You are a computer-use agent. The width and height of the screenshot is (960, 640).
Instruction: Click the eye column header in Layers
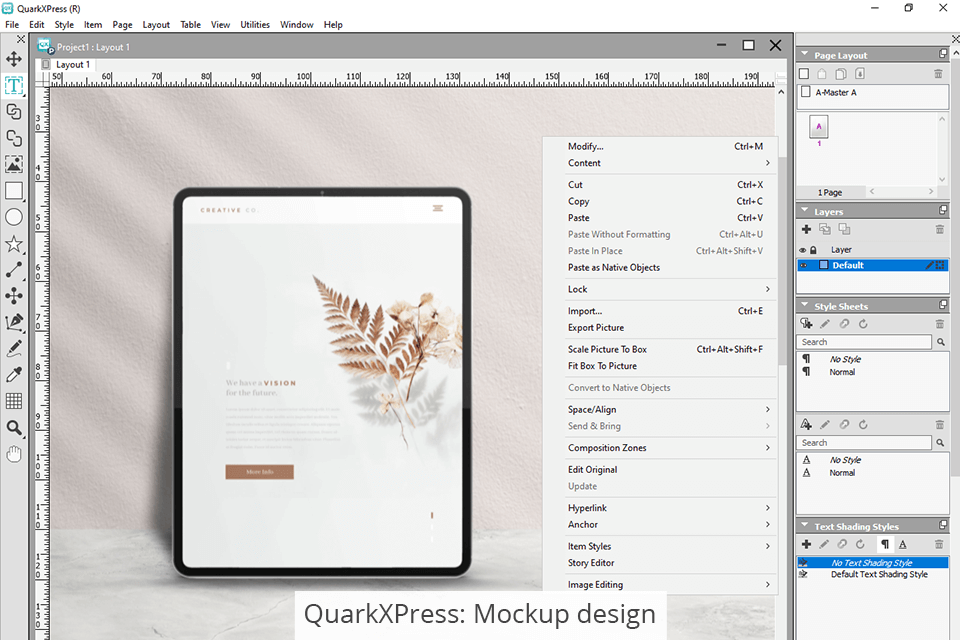point(803,250)
